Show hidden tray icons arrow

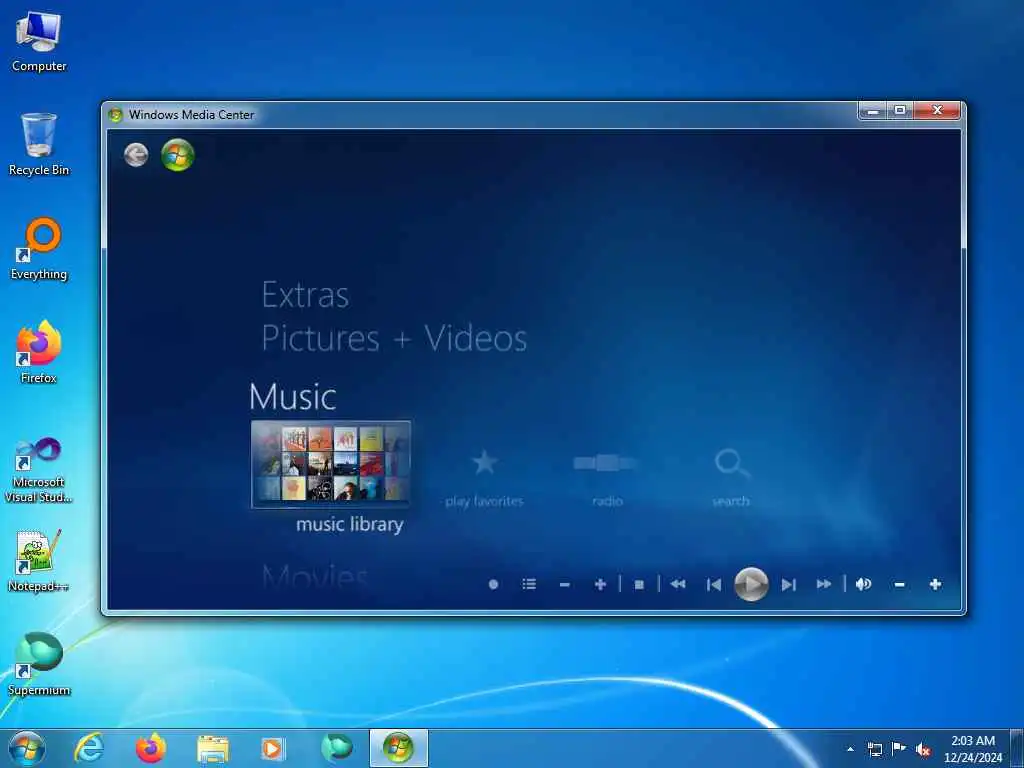[x=850, y=749]
